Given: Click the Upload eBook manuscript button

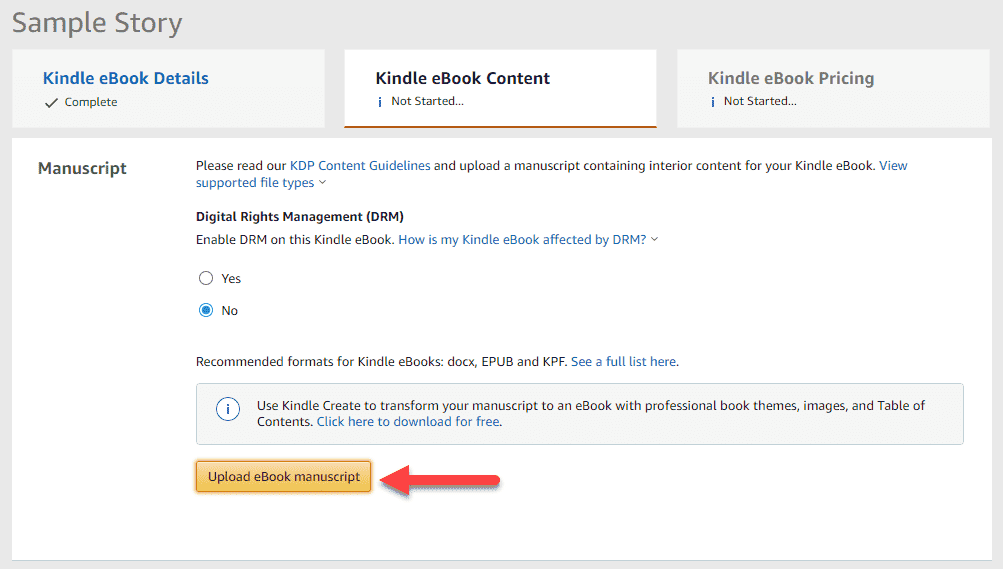Looking at the screenshot, I should [x=283, y=476].
